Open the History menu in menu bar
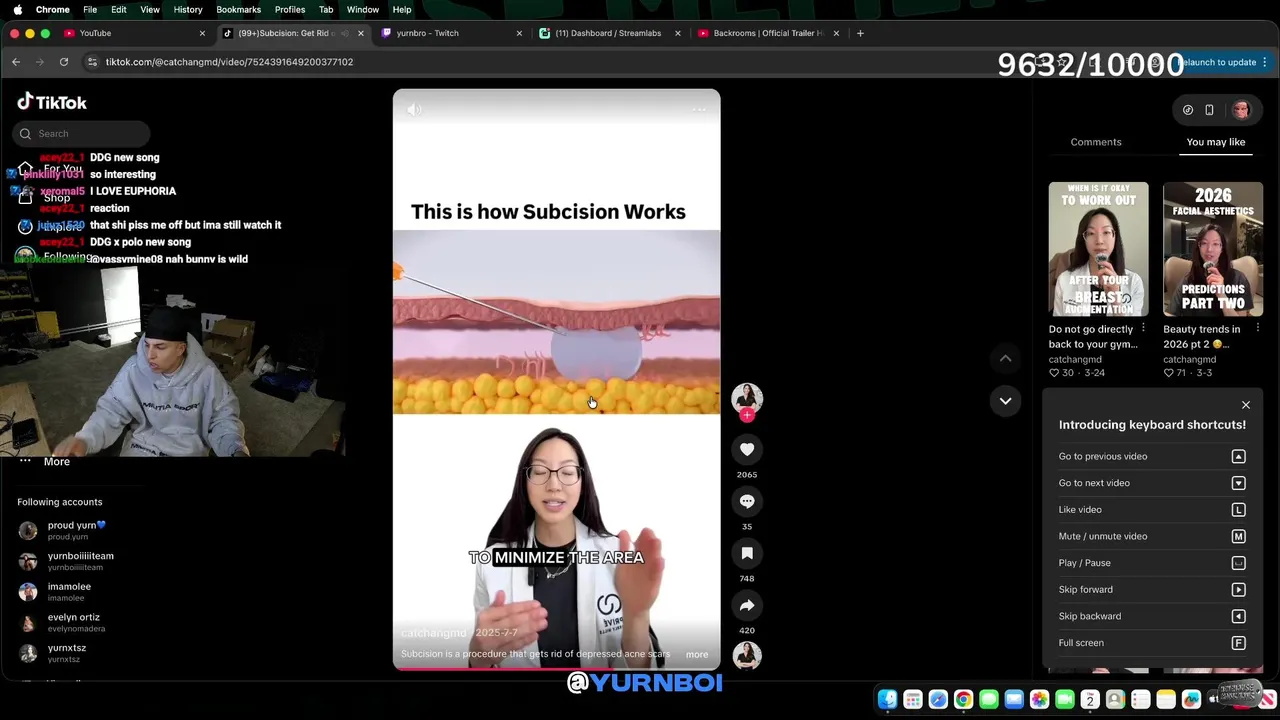Screen dimensions: 1280x720 (x=188, y=9)
